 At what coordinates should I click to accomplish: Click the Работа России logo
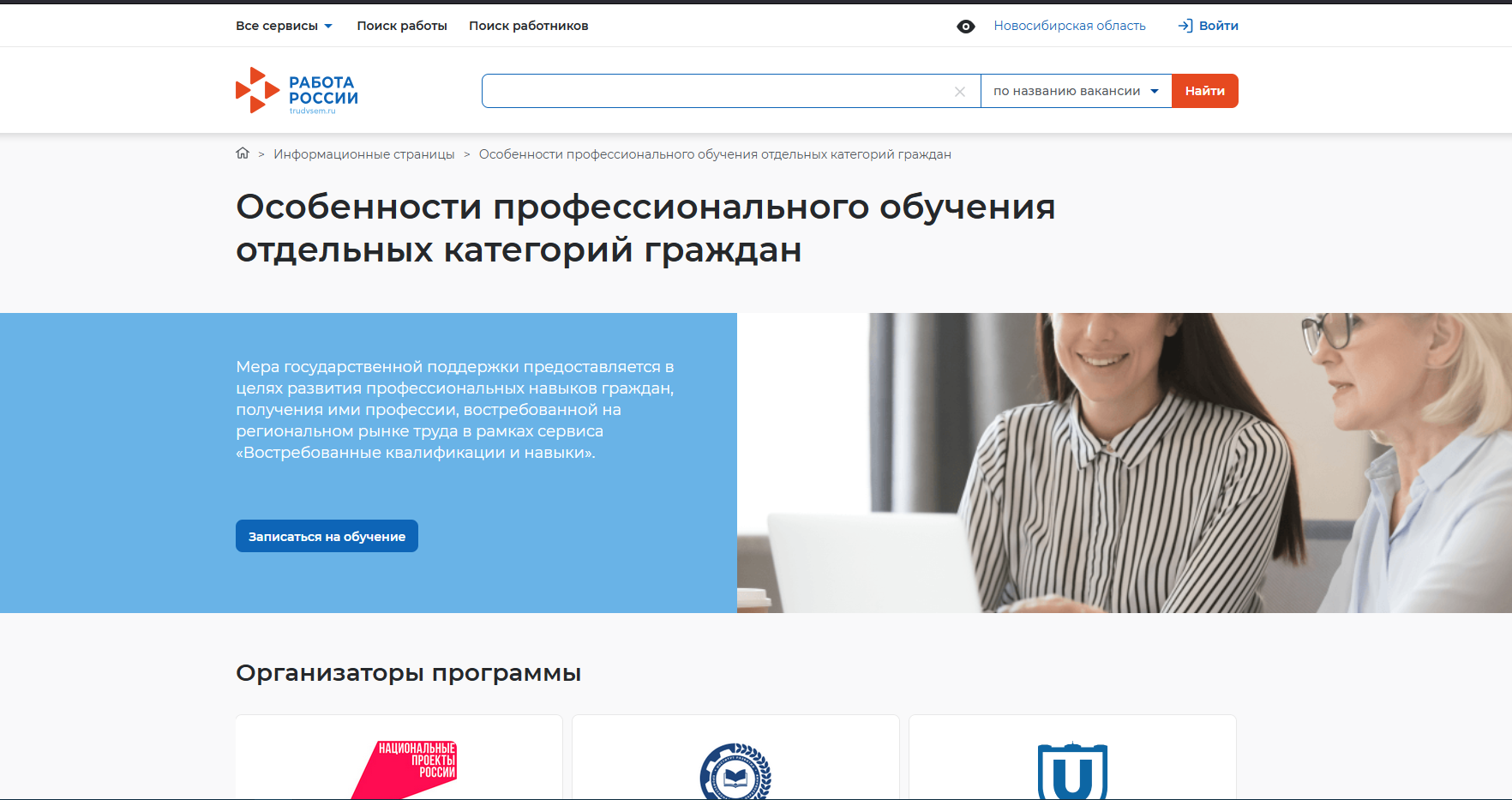pos(297,91)
